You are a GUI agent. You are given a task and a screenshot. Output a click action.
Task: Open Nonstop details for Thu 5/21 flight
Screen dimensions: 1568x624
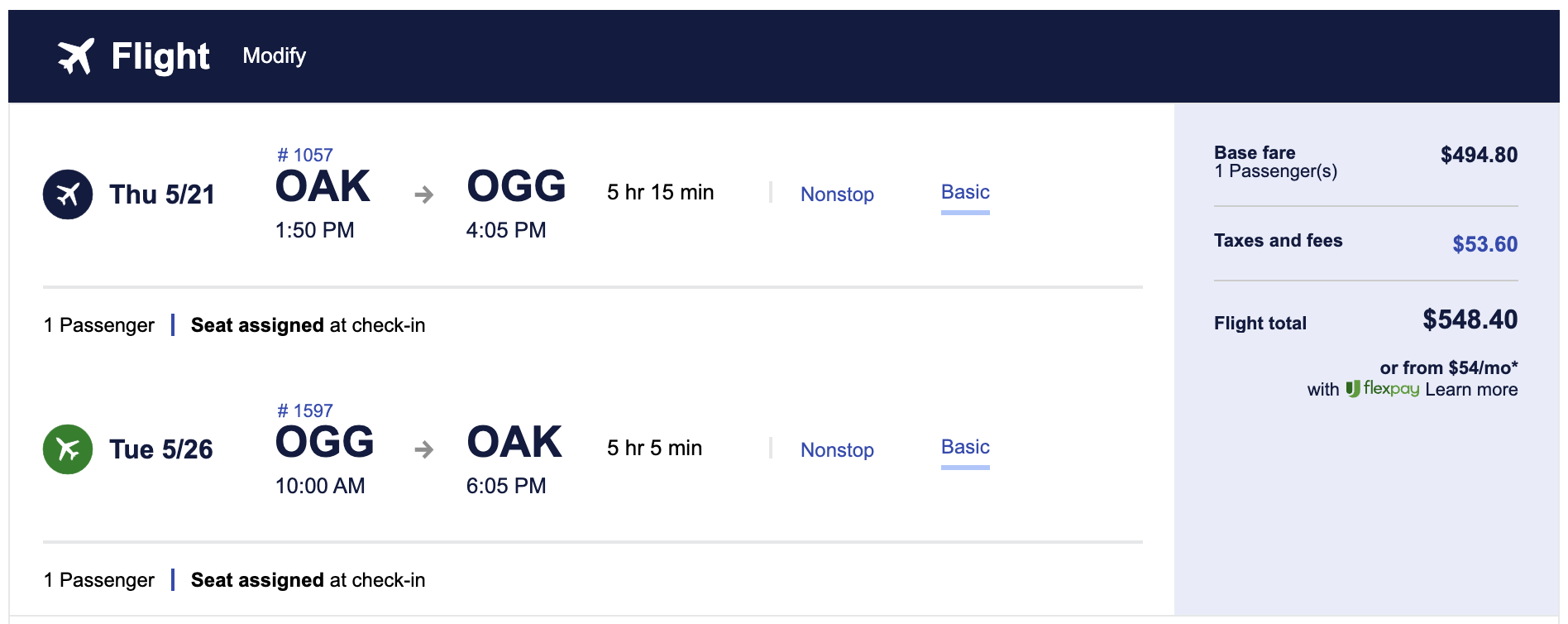coord(837,194)
